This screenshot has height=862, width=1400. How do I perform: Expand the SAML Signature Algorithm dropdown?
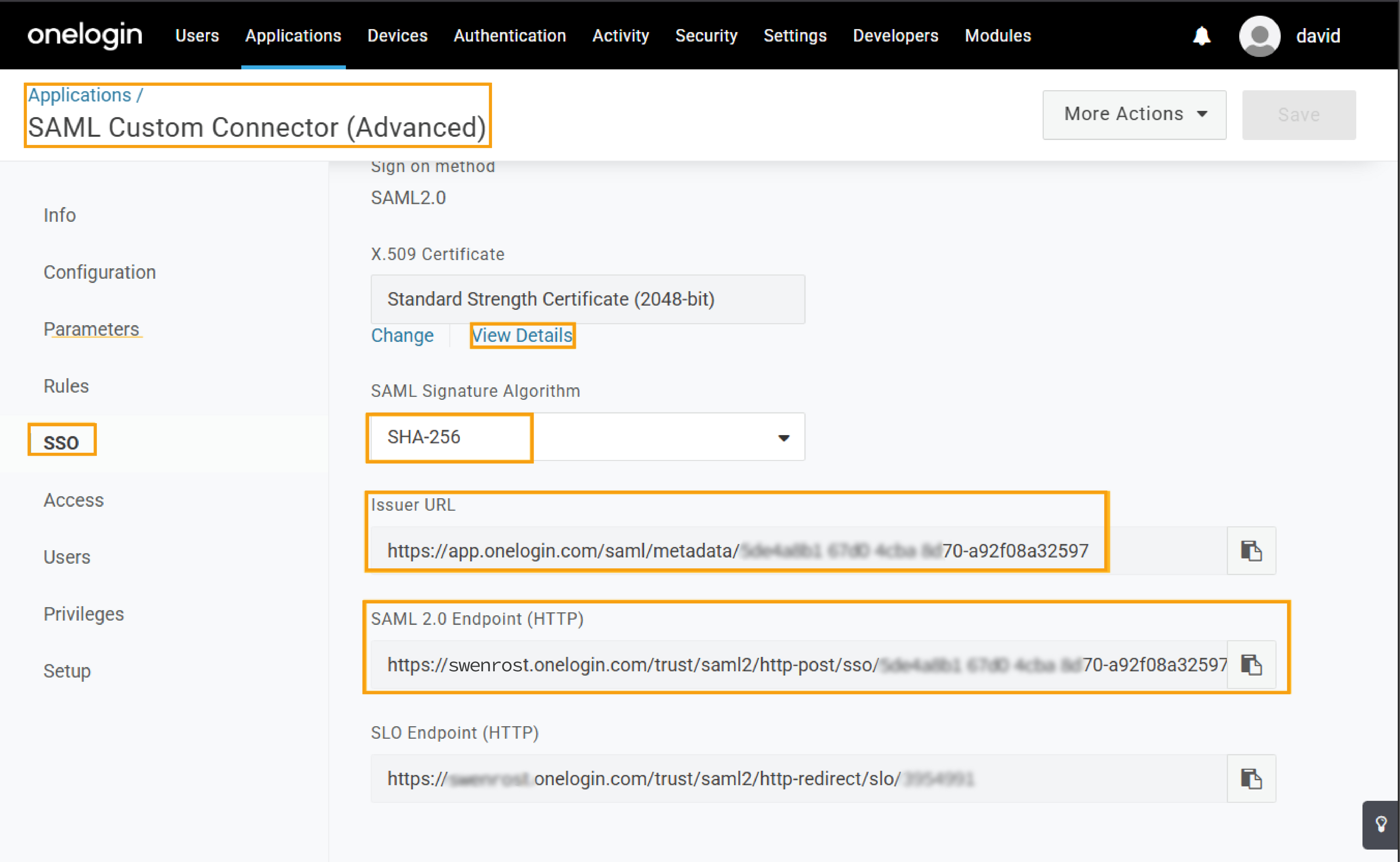pos(783,437)
